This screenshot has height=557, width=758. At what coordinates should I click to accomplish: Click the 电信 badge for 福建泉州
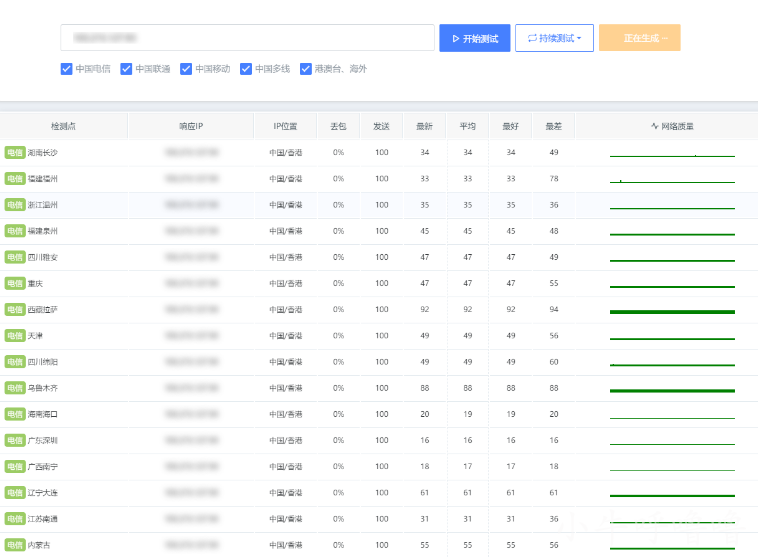(15, 231)
